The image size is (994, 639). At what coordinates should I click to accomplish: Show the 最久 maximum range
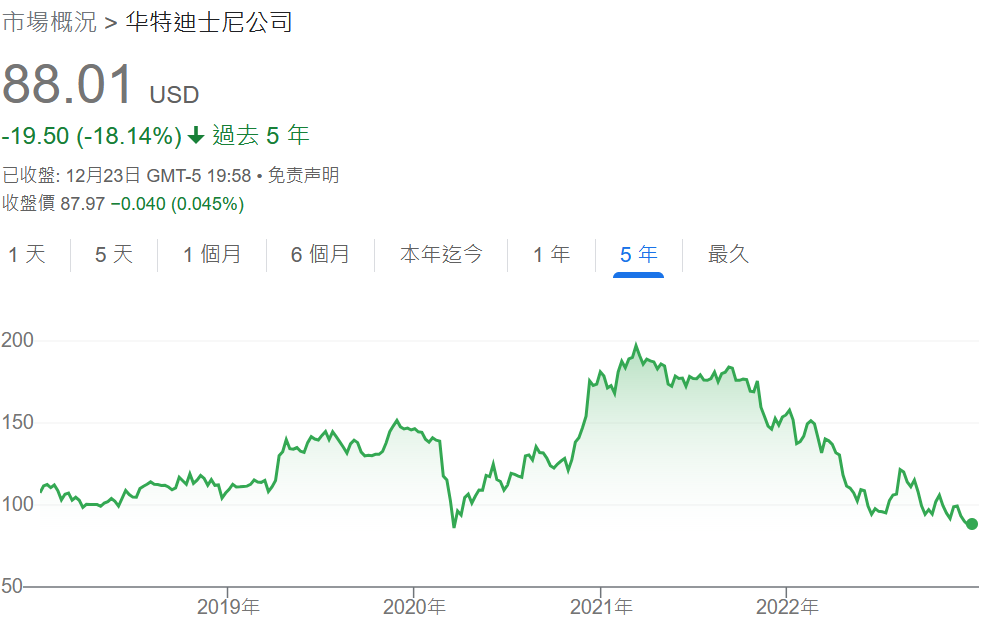(x=728, y=254)
